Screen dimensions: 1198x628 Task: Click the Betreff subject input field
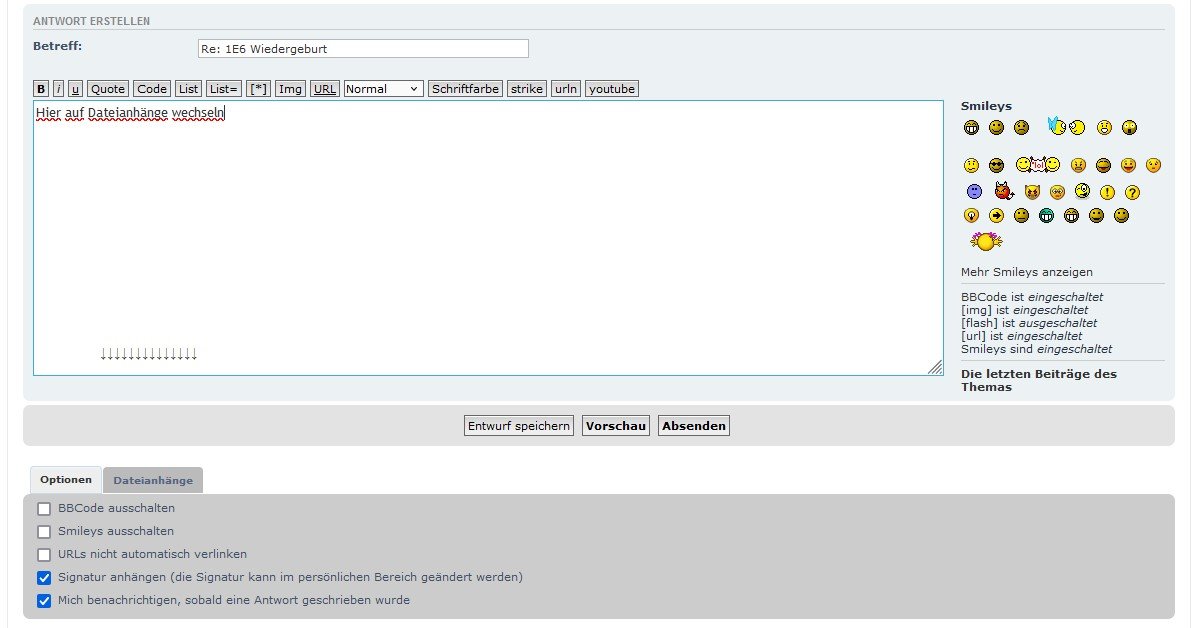(363, 49)
